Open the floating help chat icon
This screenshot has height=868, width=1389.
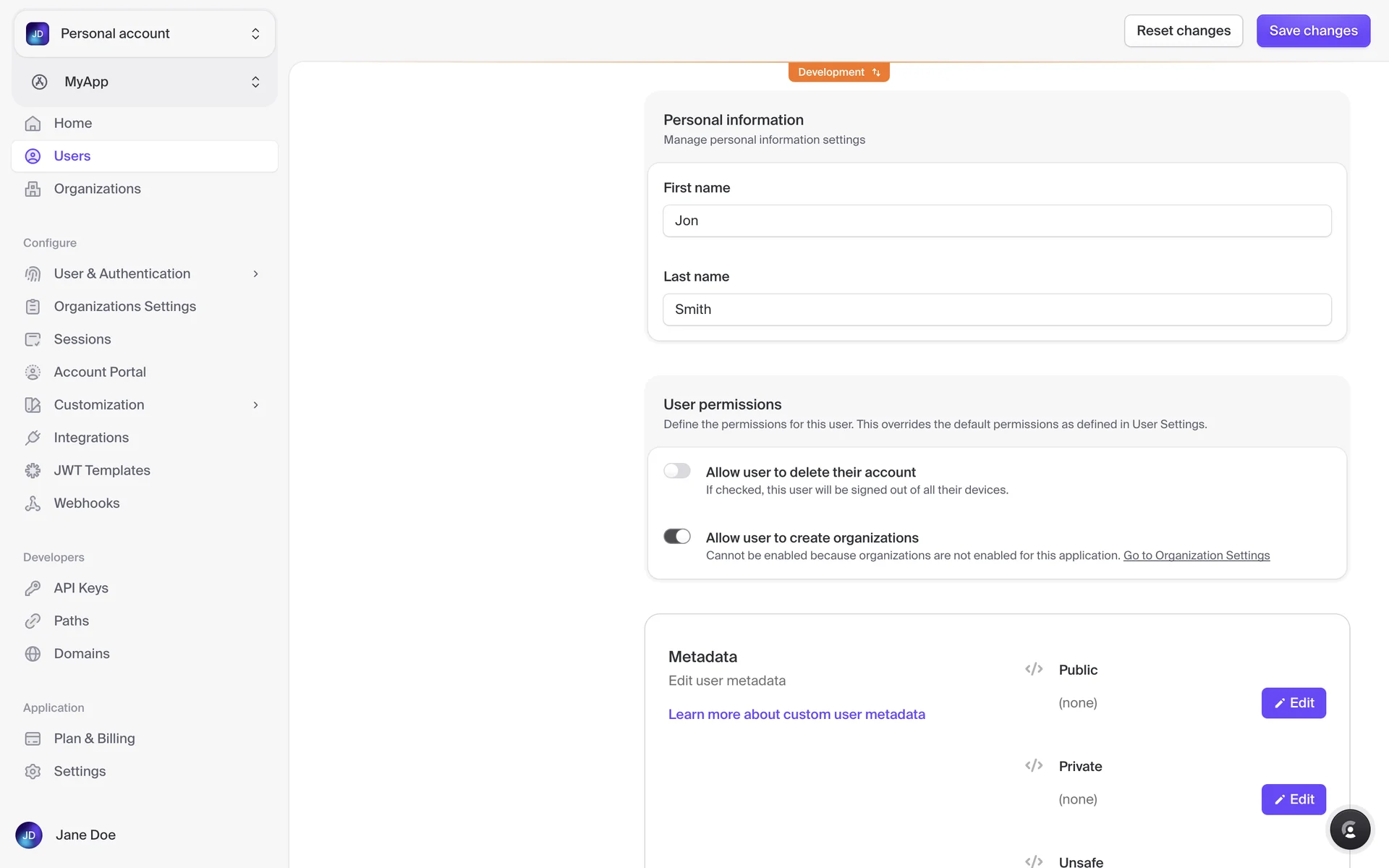(1349, 830)
